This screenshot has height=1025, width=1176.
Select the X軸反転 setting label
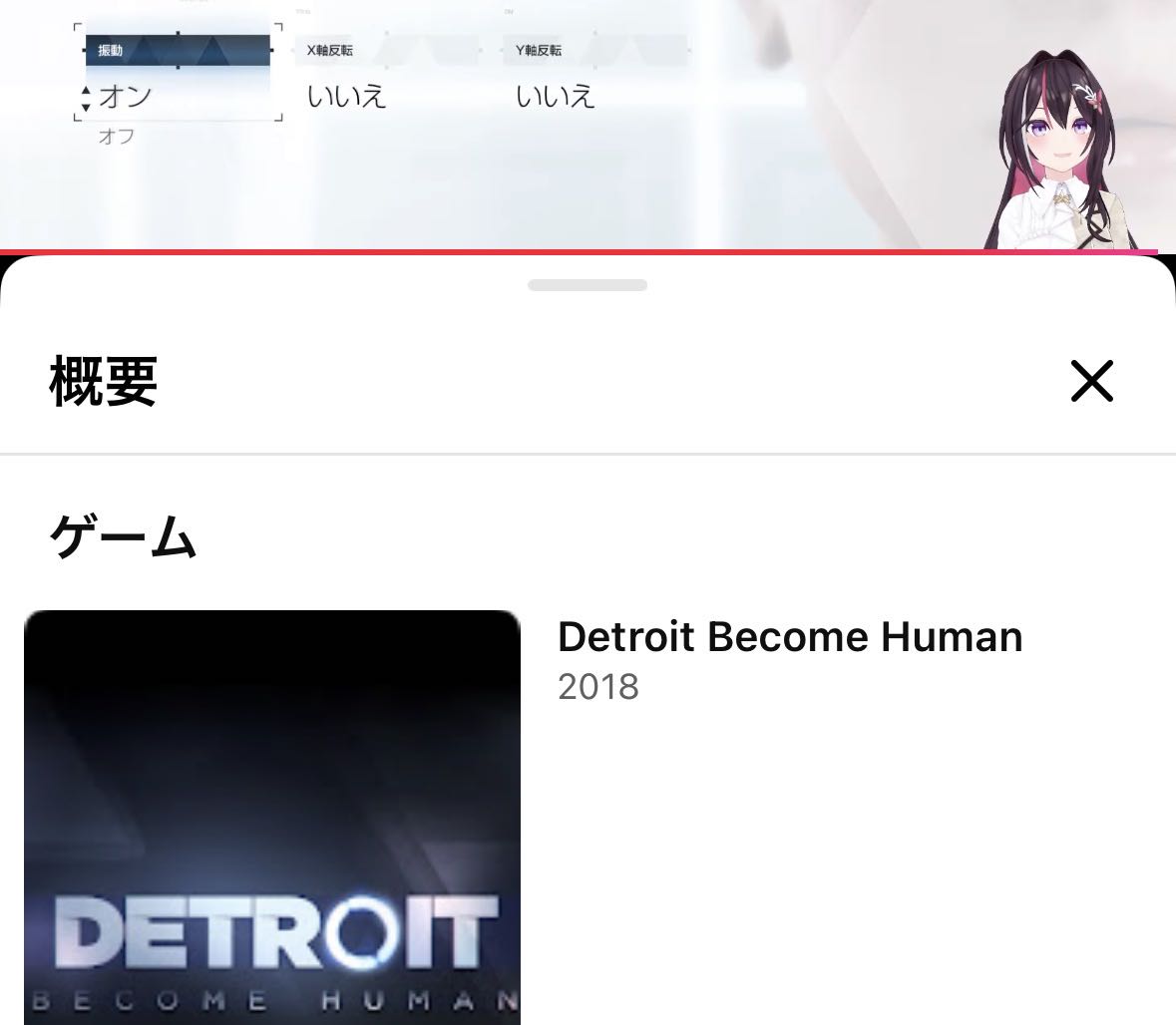coord(329,50)
